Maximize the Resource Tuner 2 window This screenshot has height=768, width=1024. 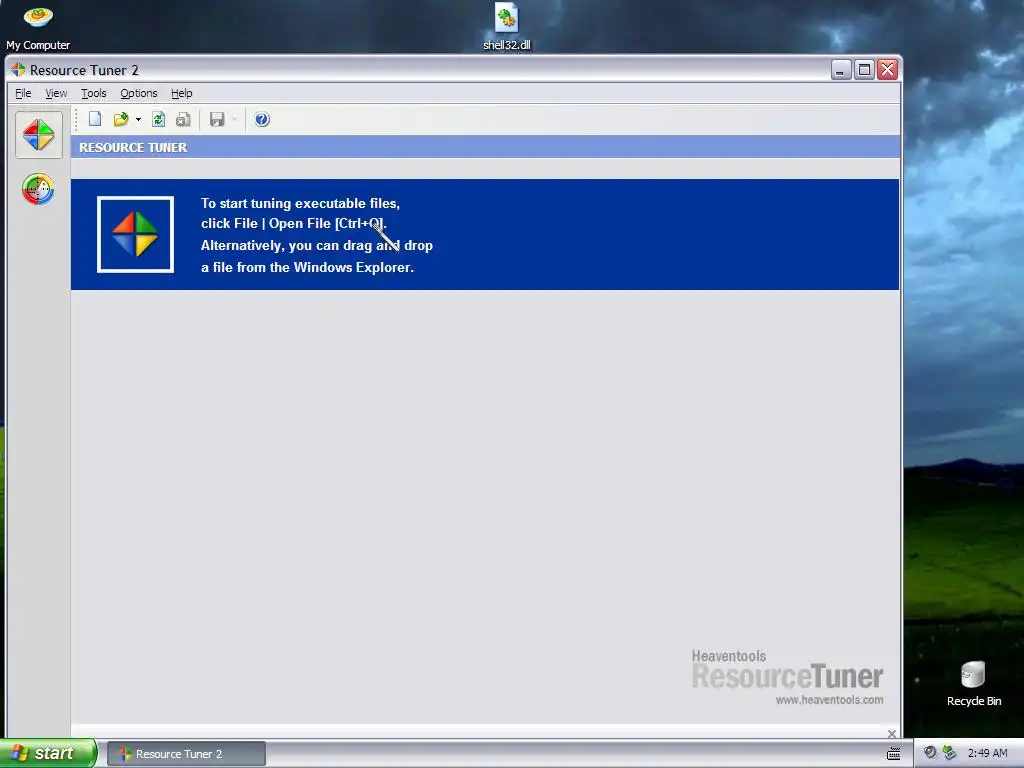(x=864, y=69)
